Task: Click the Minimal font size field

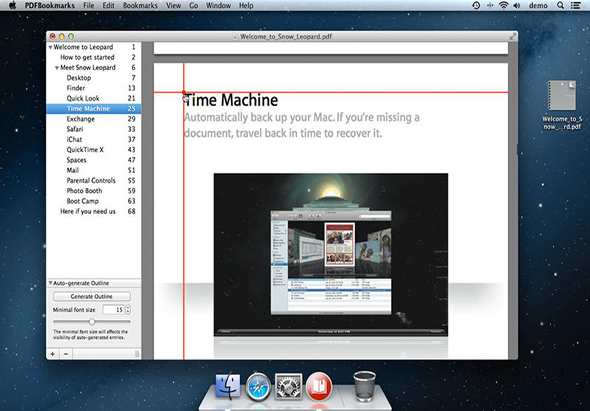Action: pos(114,310)
